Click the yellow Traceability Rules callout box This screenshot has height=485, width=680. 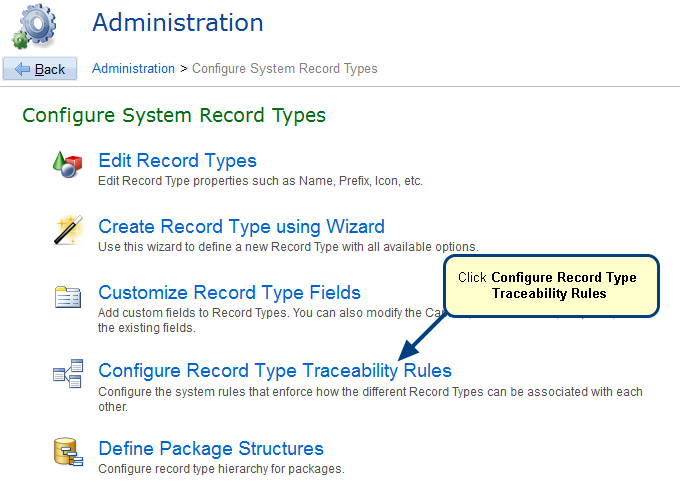pos(549,285)
